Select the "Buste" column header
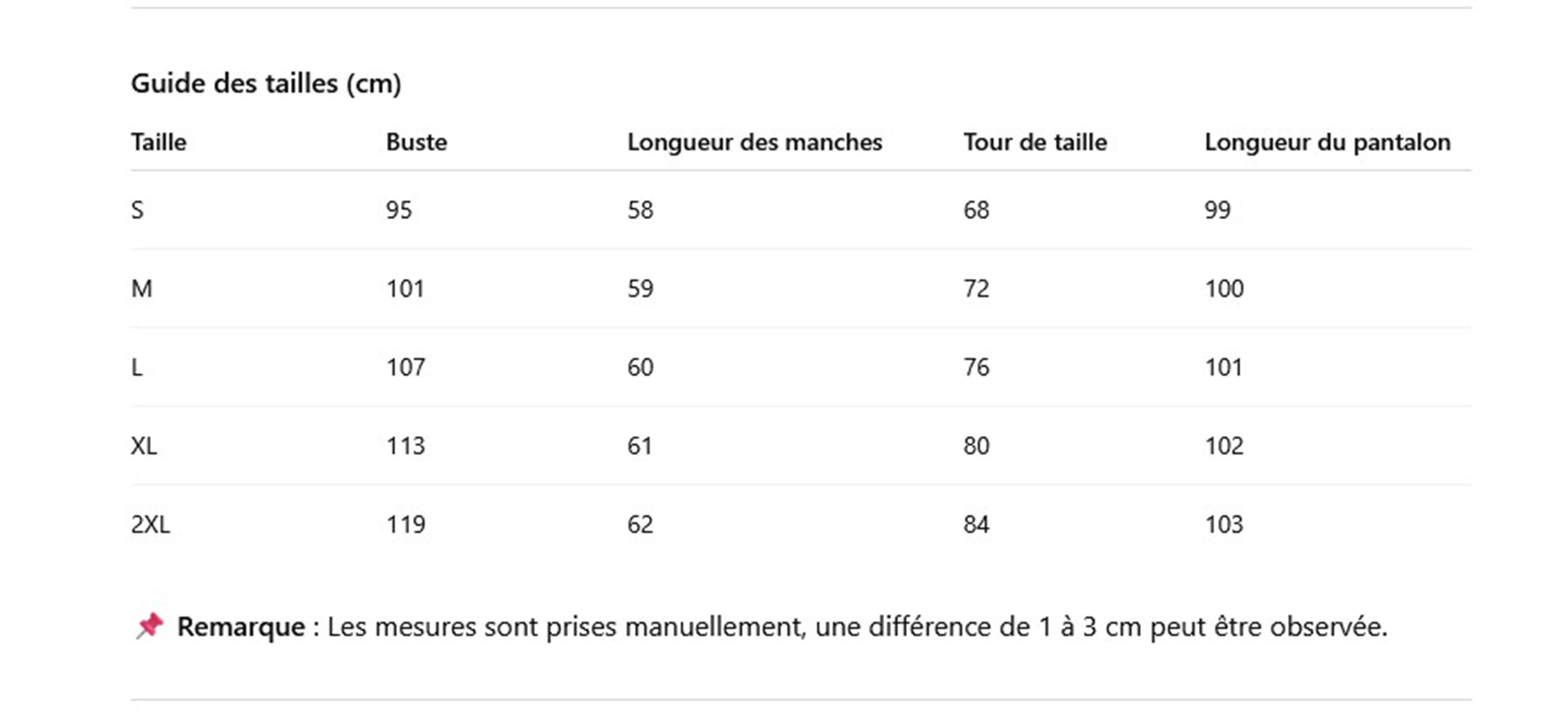1568x718 pixels. [x=416, y=142]
